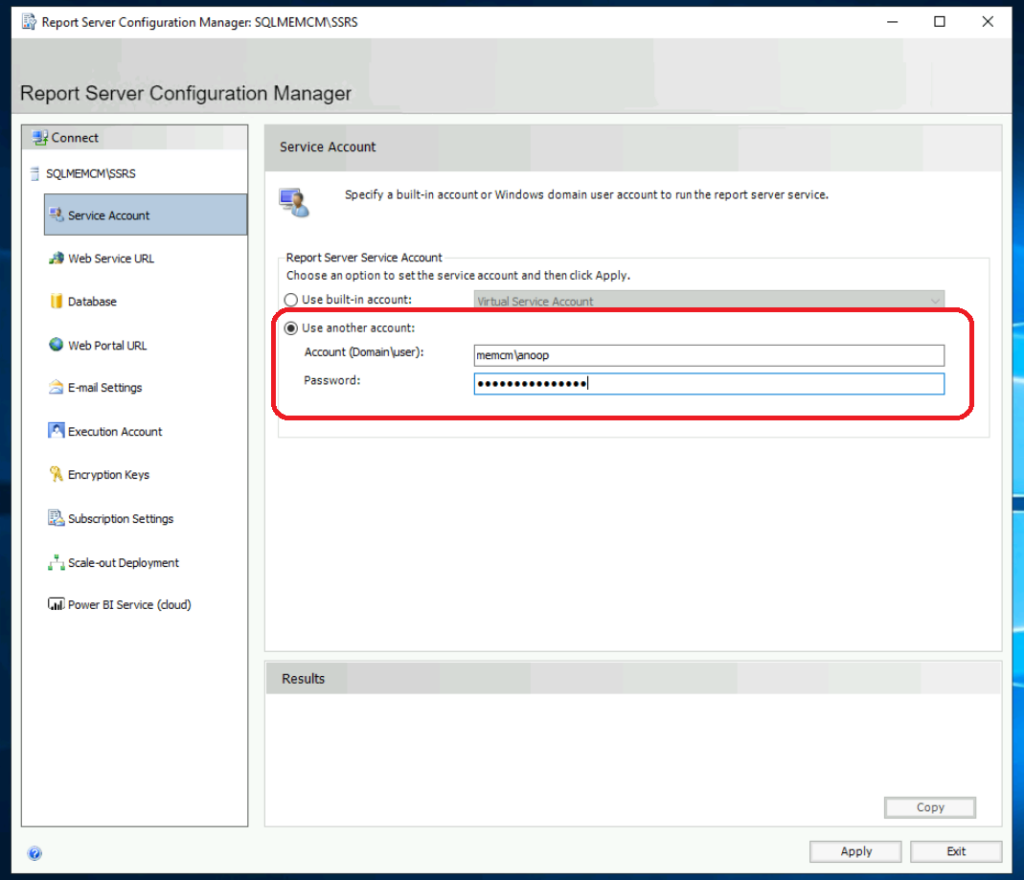Image resolution: width=1024 pixels, height=880 pixels.
Task: Click the Web Portal URL globe icon
Action: coord(56,345)
